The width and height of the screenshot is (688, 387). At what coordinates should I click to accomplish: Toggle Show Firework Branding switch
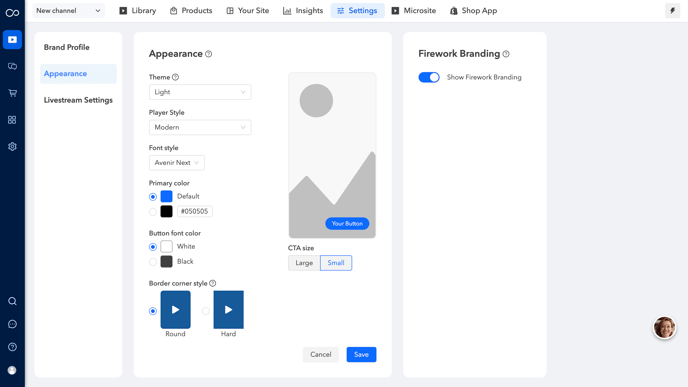point(429,77)
